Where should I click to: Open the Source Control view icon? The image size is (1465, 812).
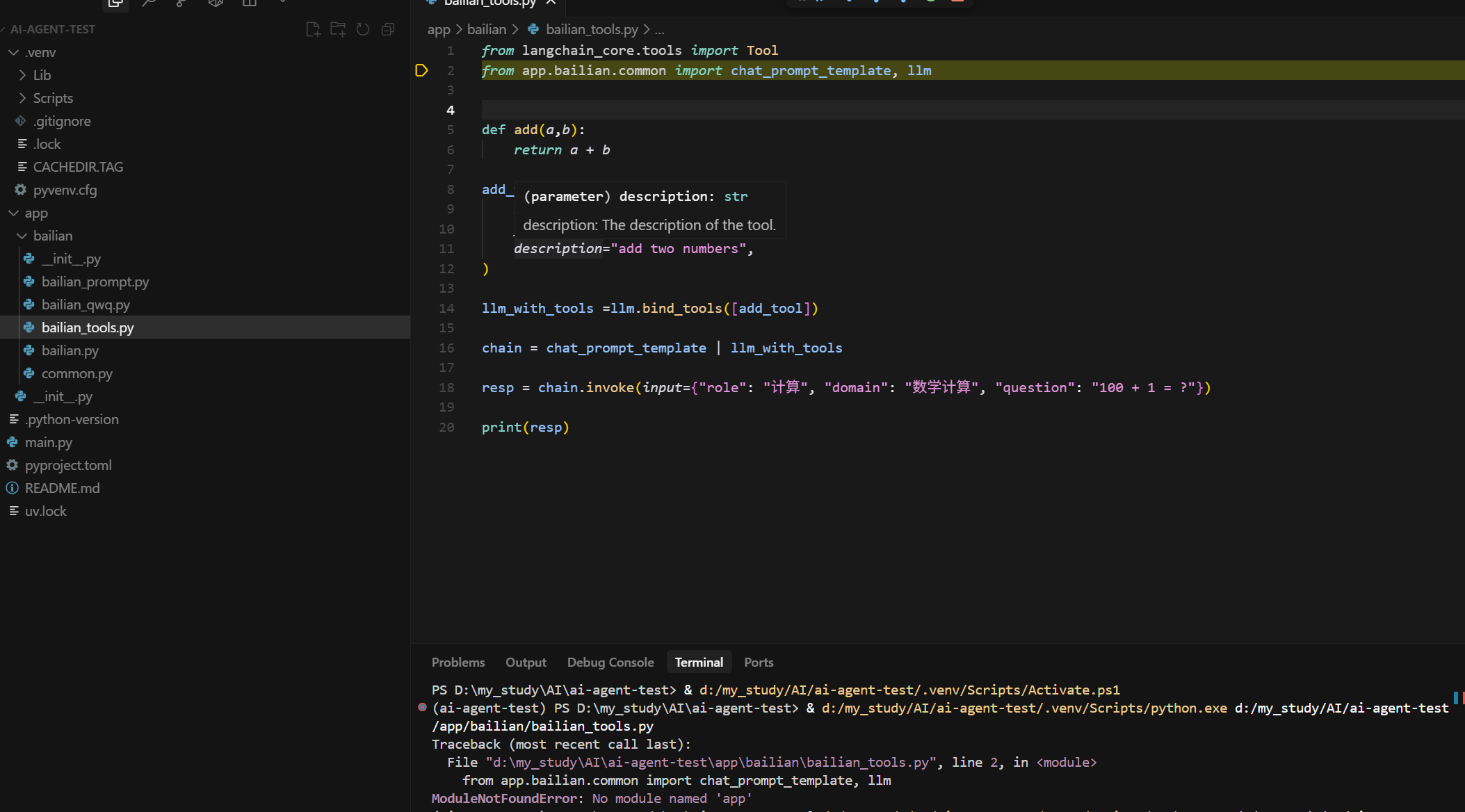point(181,3)
